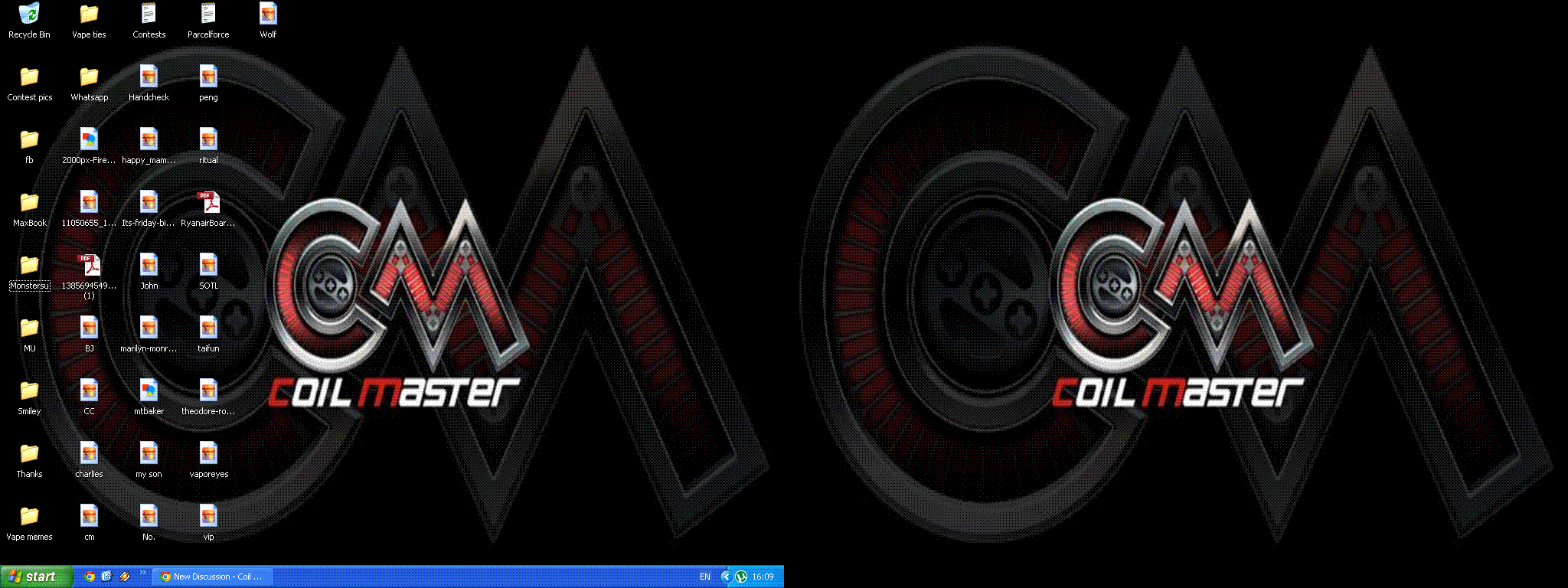Launch Chrome from Quick Launch bar
The image size is (1568, 588).
click(x=90, y=577)
